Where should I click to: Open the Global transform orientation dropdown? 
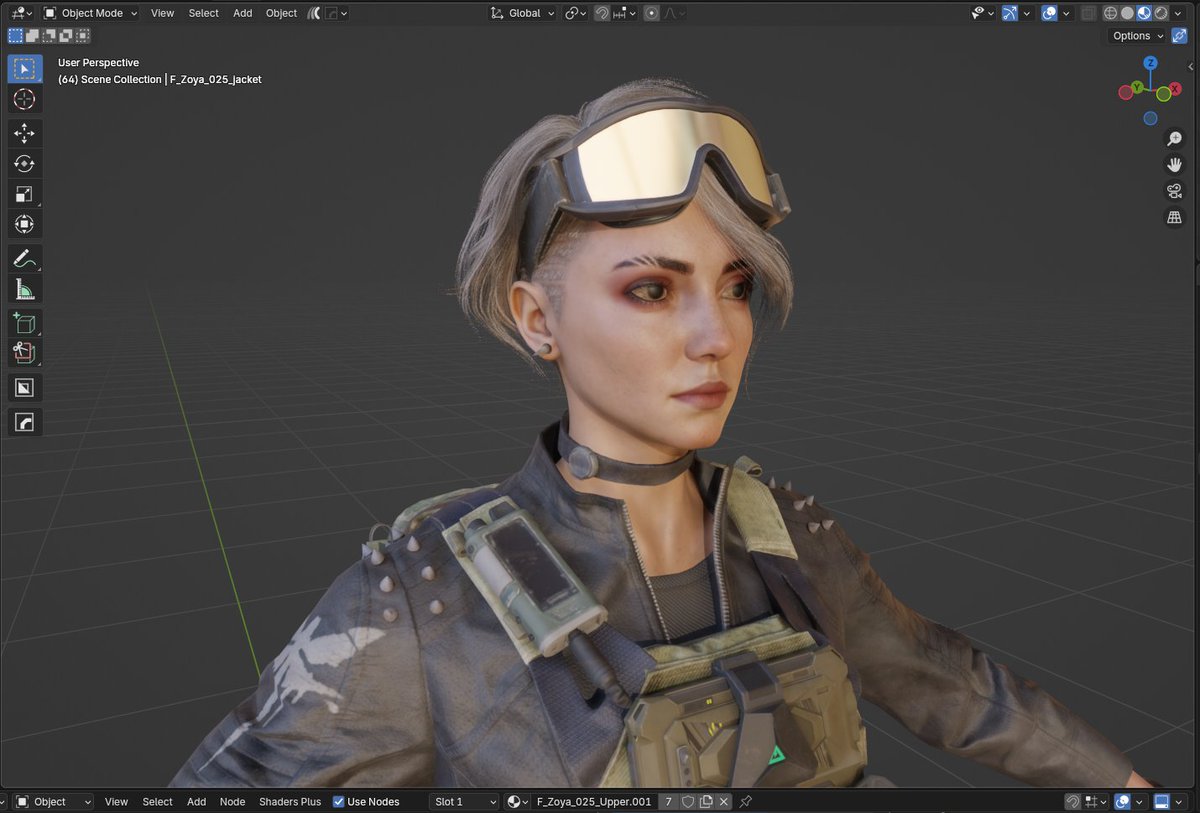(522, 13)
